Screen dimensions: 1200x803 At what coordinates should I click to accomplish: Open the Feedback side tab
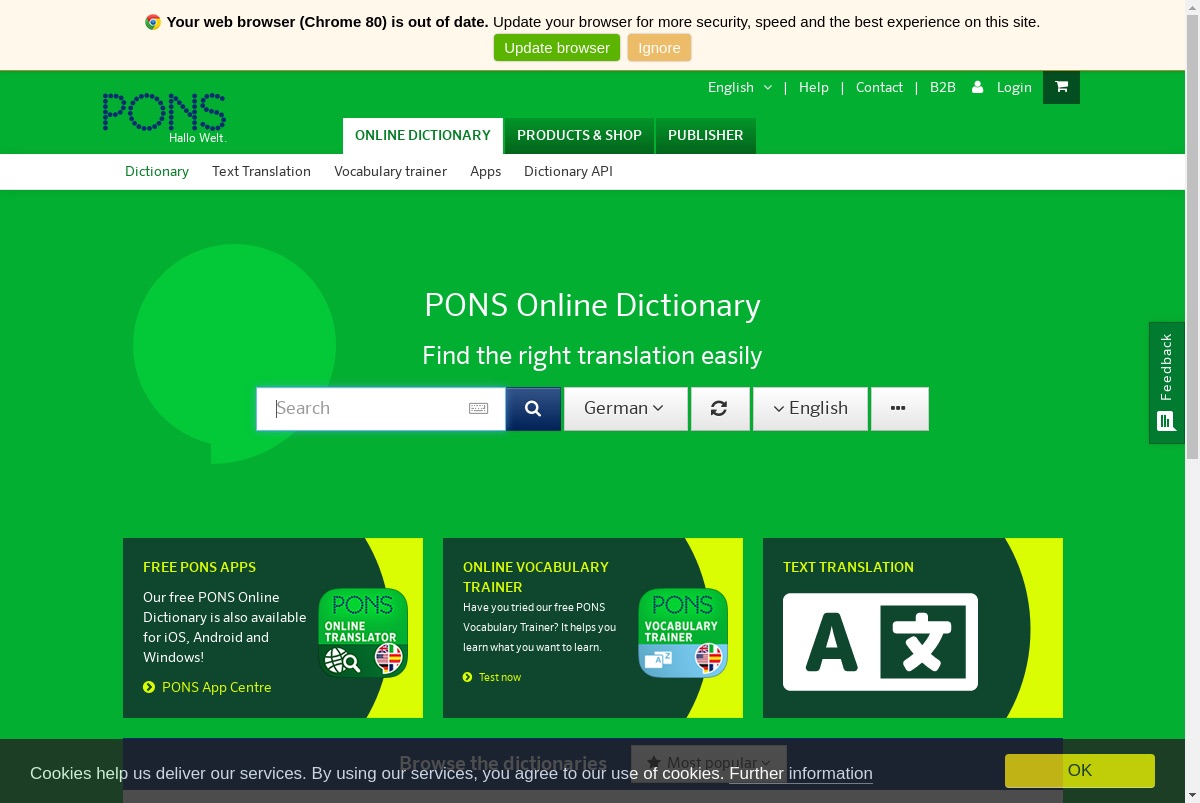click(1166, 382)
